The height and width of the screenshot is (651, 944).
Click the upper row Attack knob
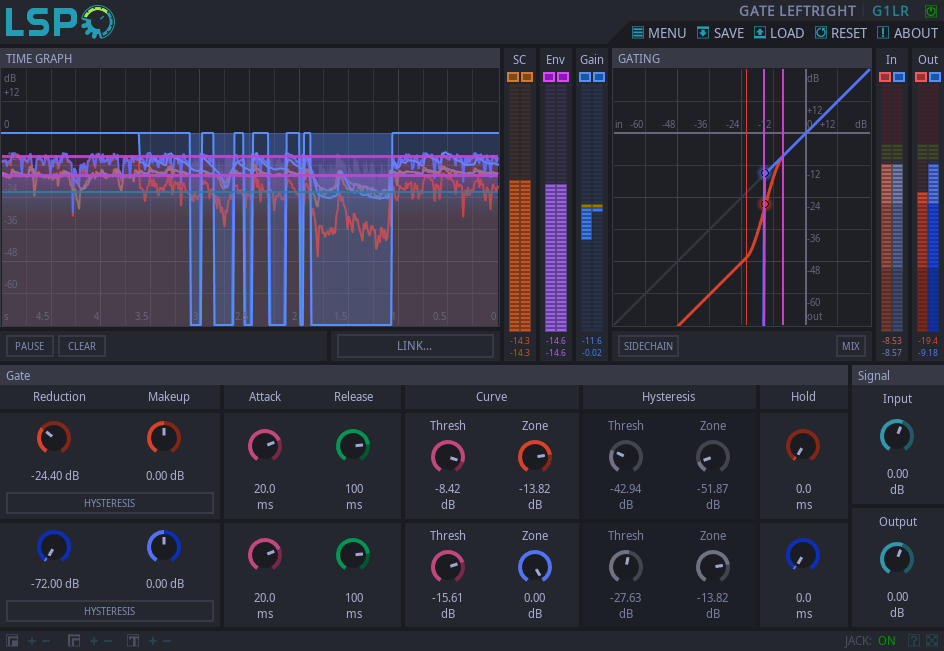(x=265, y=446)
